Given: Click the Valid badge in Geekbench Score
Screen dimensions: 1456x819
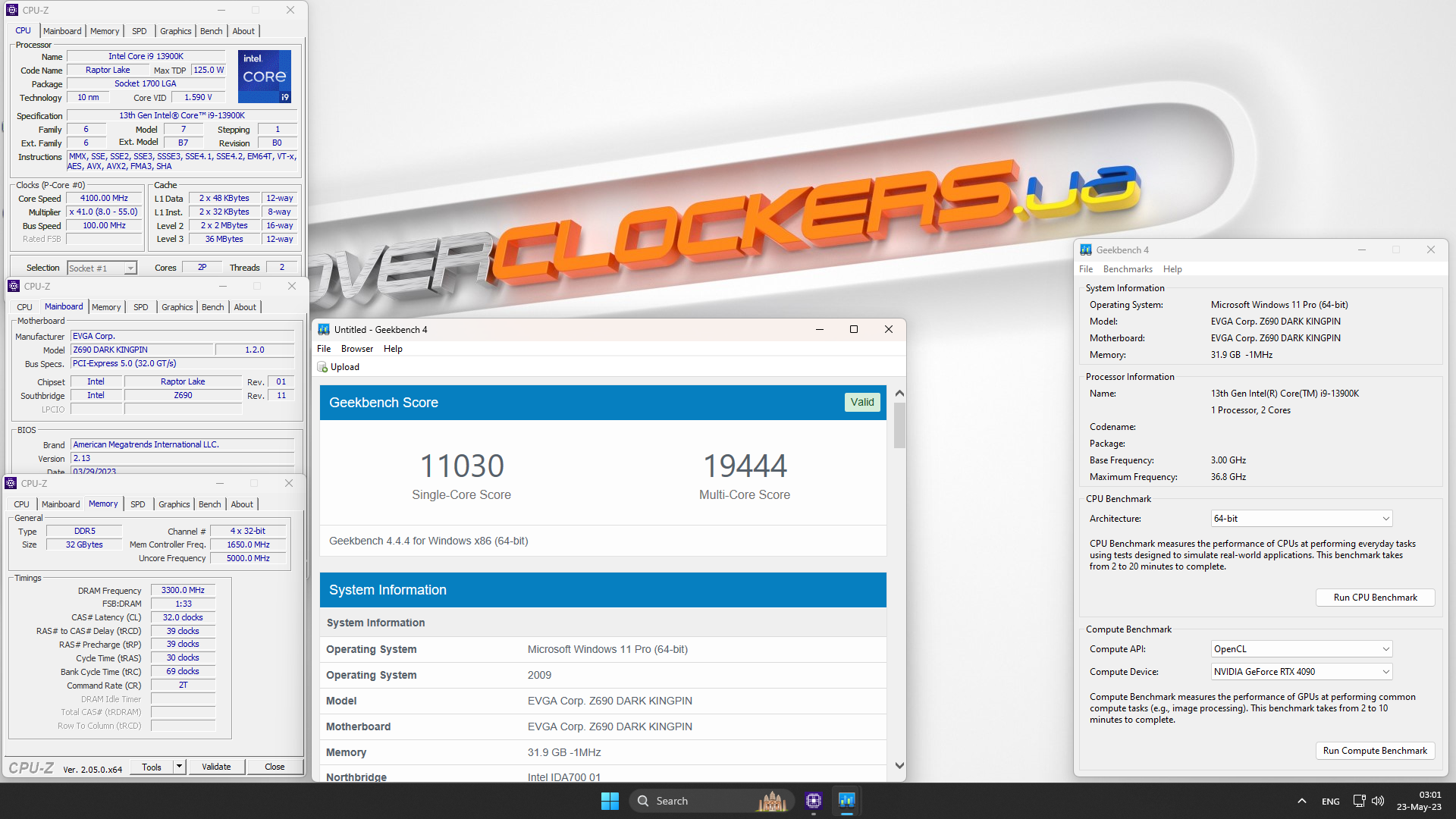Looking at the screenshot, I should click(x=862, y=403).
